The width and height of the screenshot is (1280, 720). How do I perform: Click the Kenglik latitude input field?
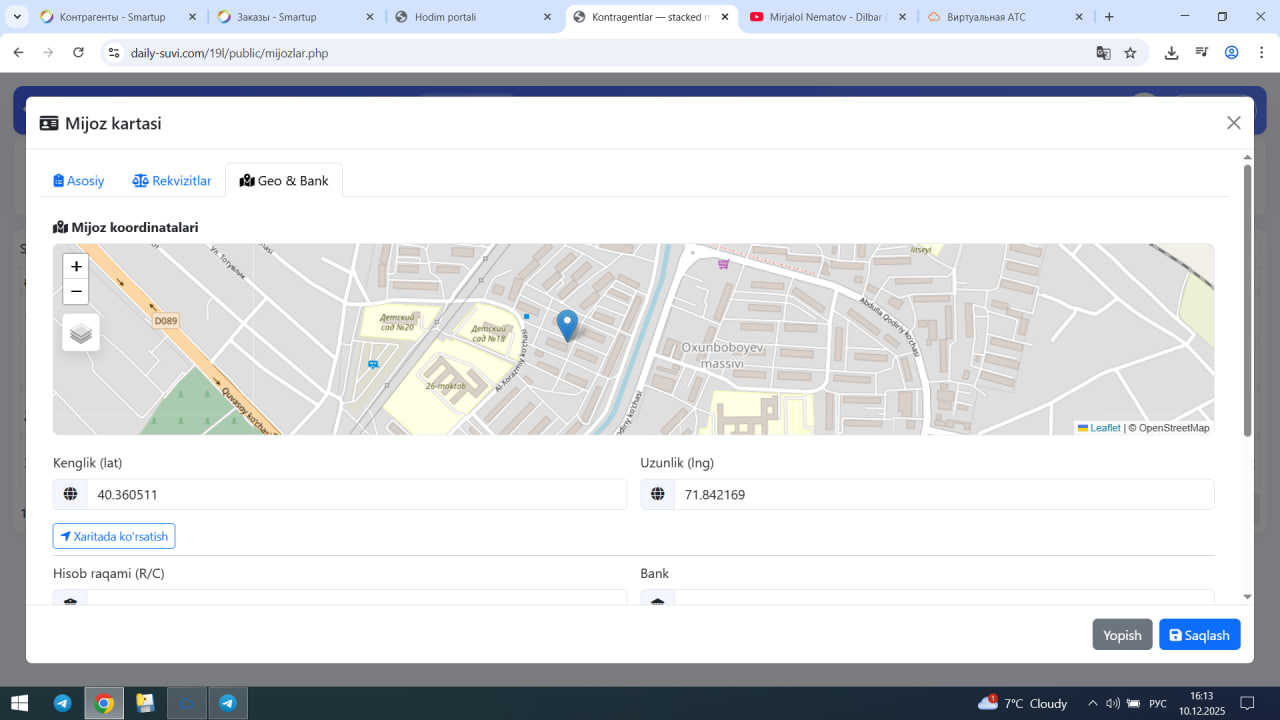tap(356, 494)
